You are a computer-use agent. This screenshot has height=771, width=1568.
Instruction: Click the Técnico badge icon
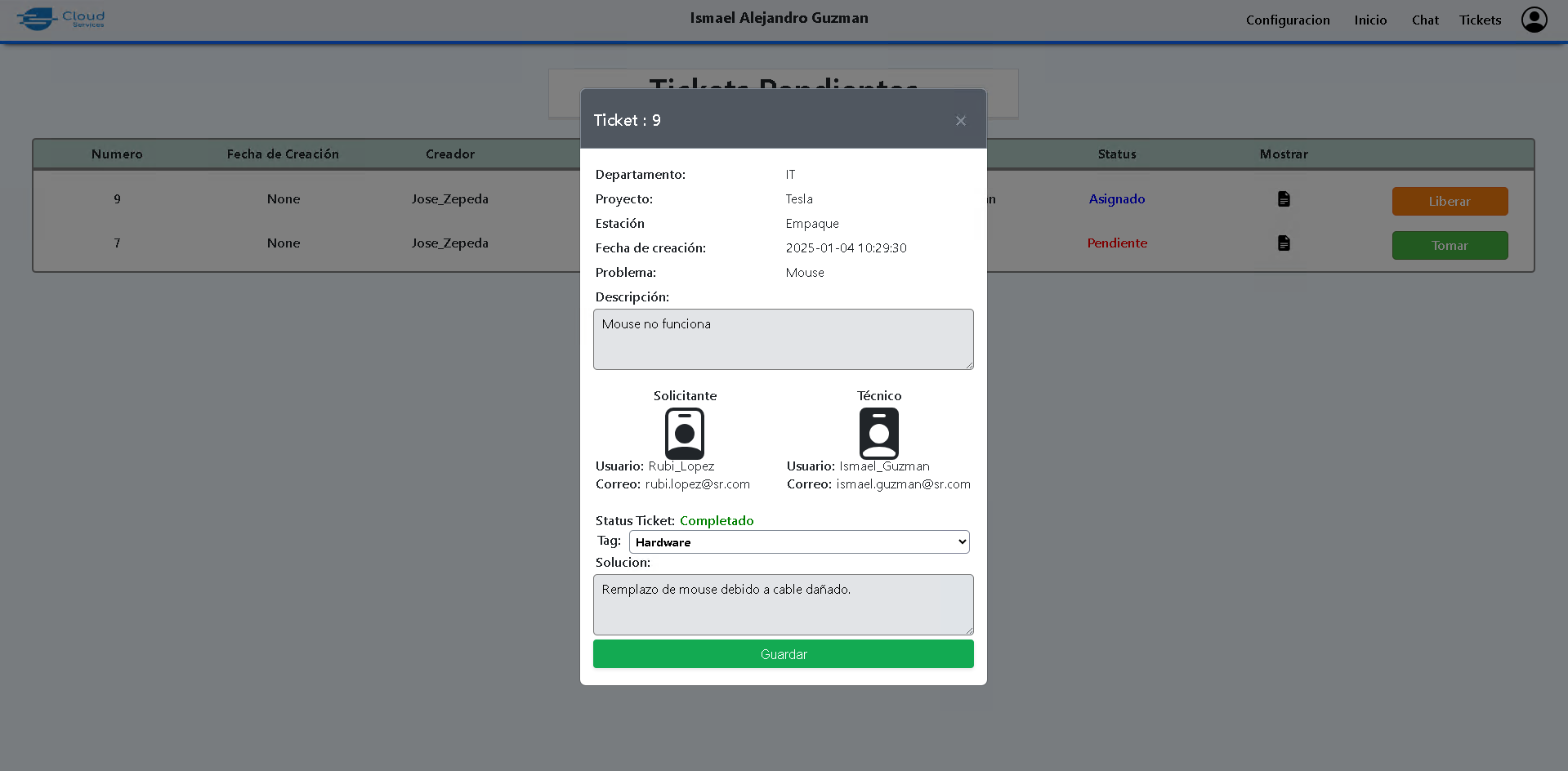878,433
